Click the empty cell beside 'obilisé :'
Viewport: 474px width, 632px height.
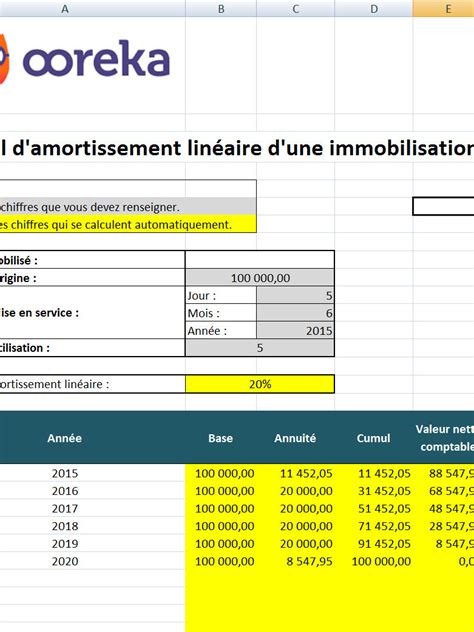(260, 260)
